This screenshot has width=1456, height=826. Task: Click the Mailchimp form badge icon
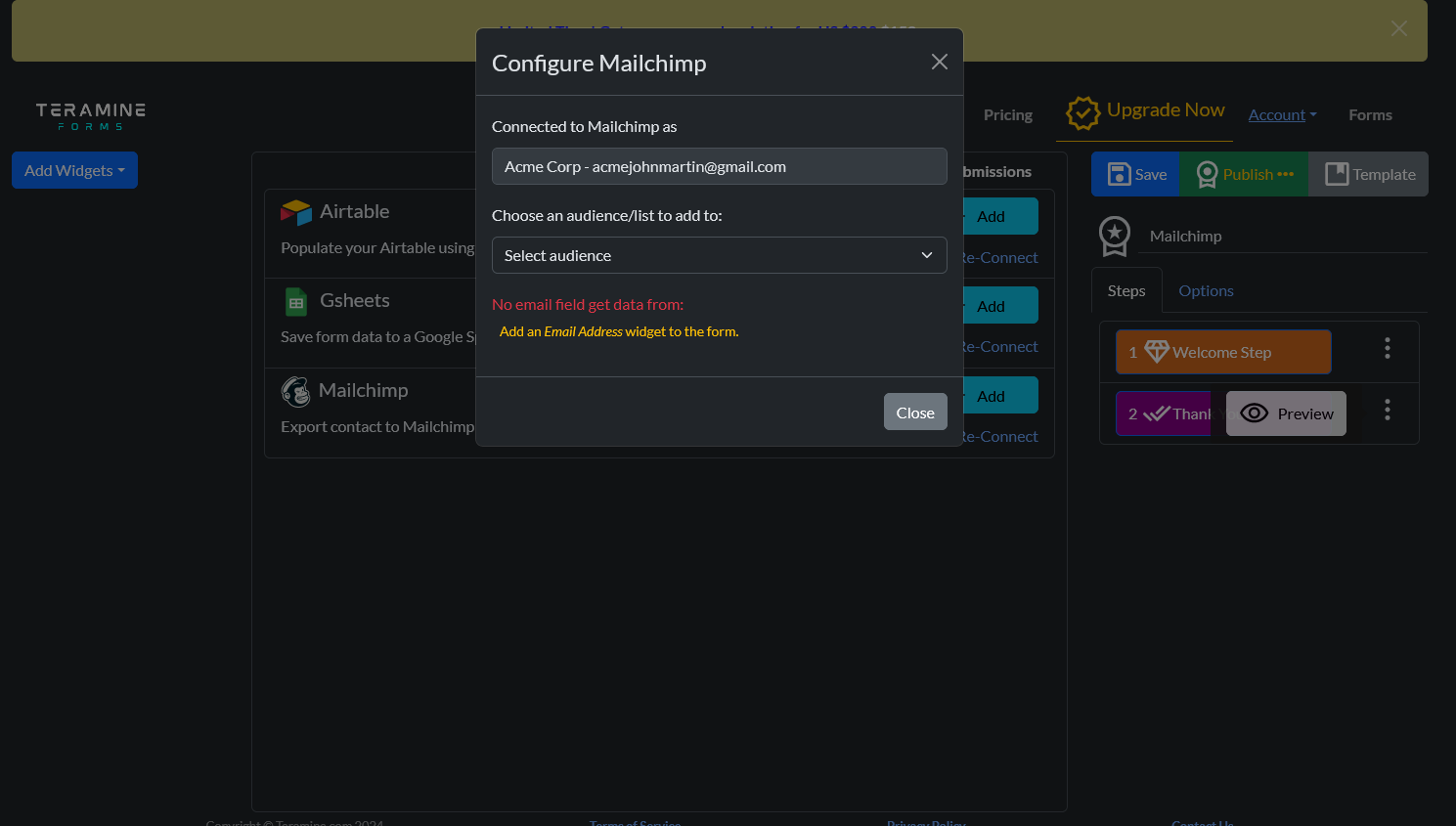coord(1115,236)
